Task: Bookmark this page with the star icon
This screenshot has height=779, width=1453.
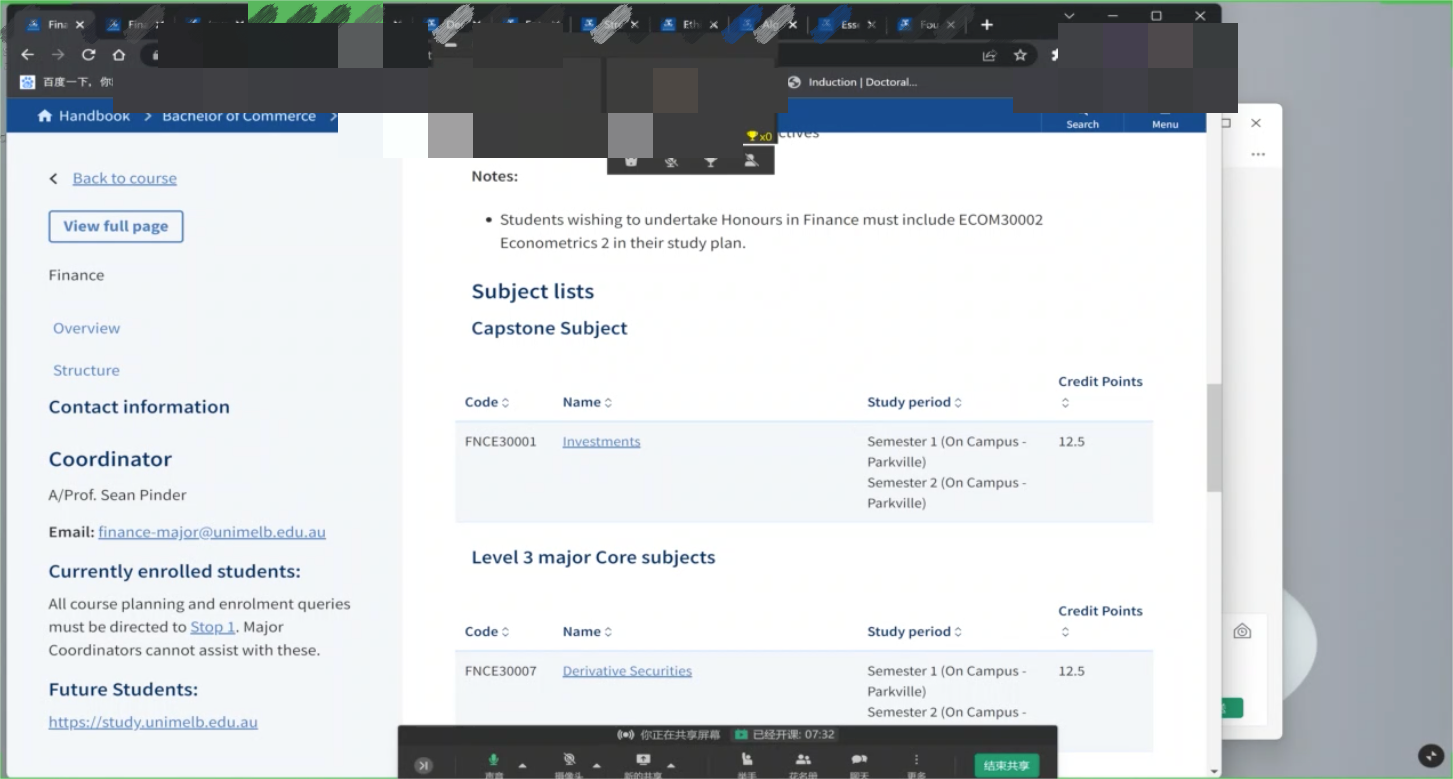Action: pos(1020,56)
